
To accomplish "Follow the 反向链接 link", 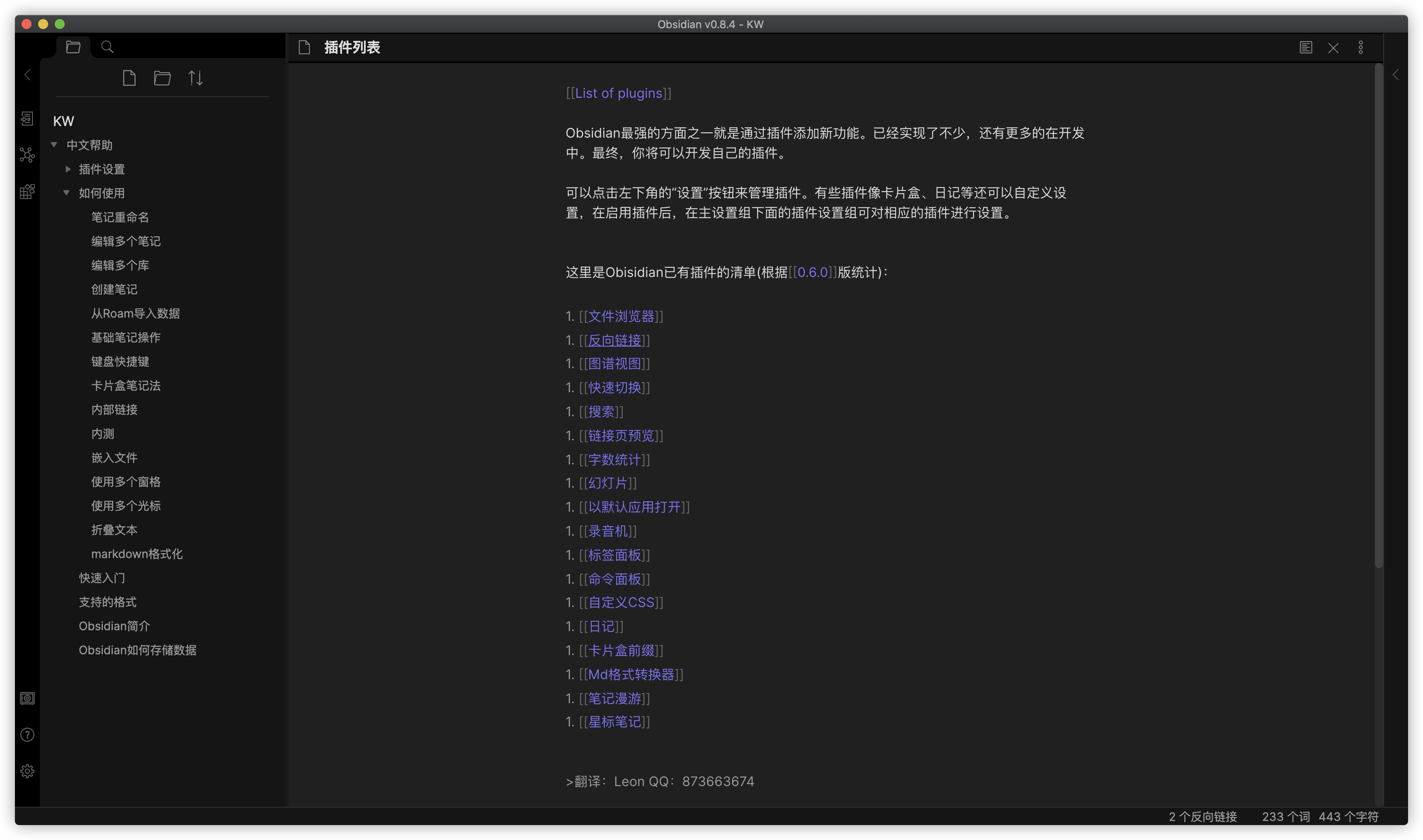I will click(x=614, y=340).
